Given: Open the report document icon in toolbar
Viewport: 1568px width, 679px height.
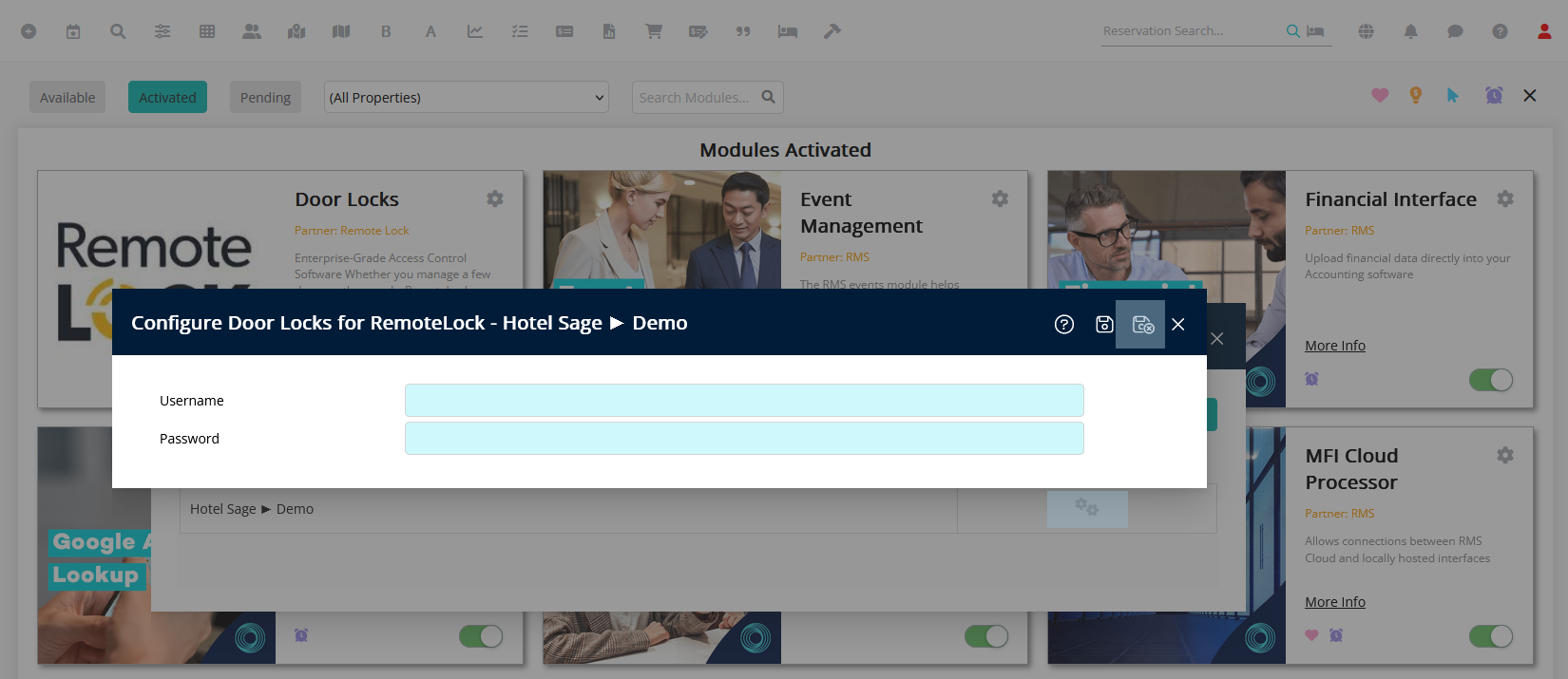Looking at the screenshot, I should 609,31.
